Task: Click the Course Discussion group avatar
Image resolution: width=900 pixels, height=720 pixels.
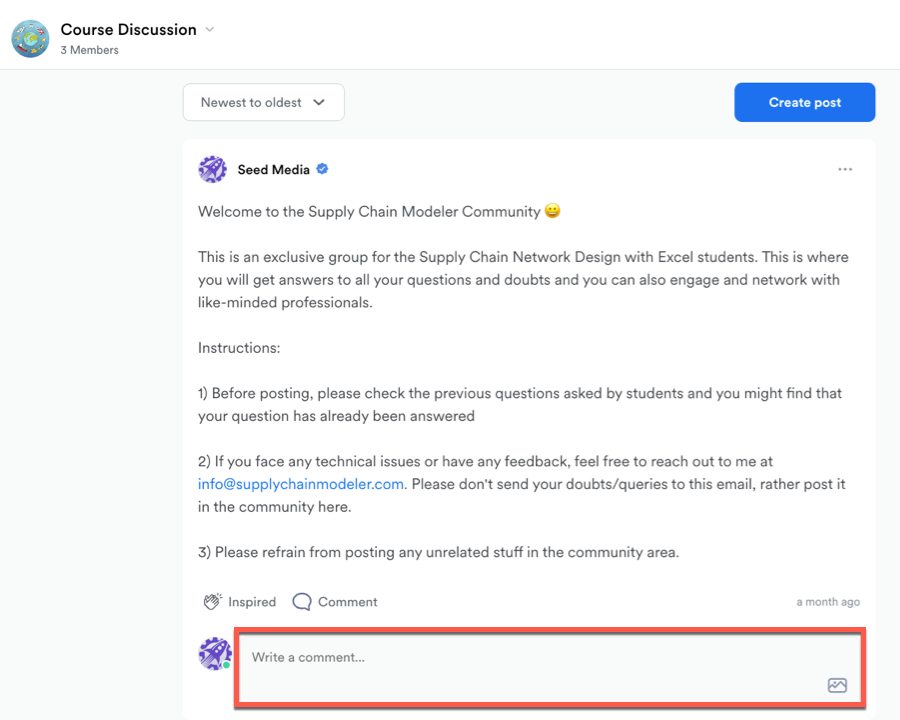Action: coord(30,38)
